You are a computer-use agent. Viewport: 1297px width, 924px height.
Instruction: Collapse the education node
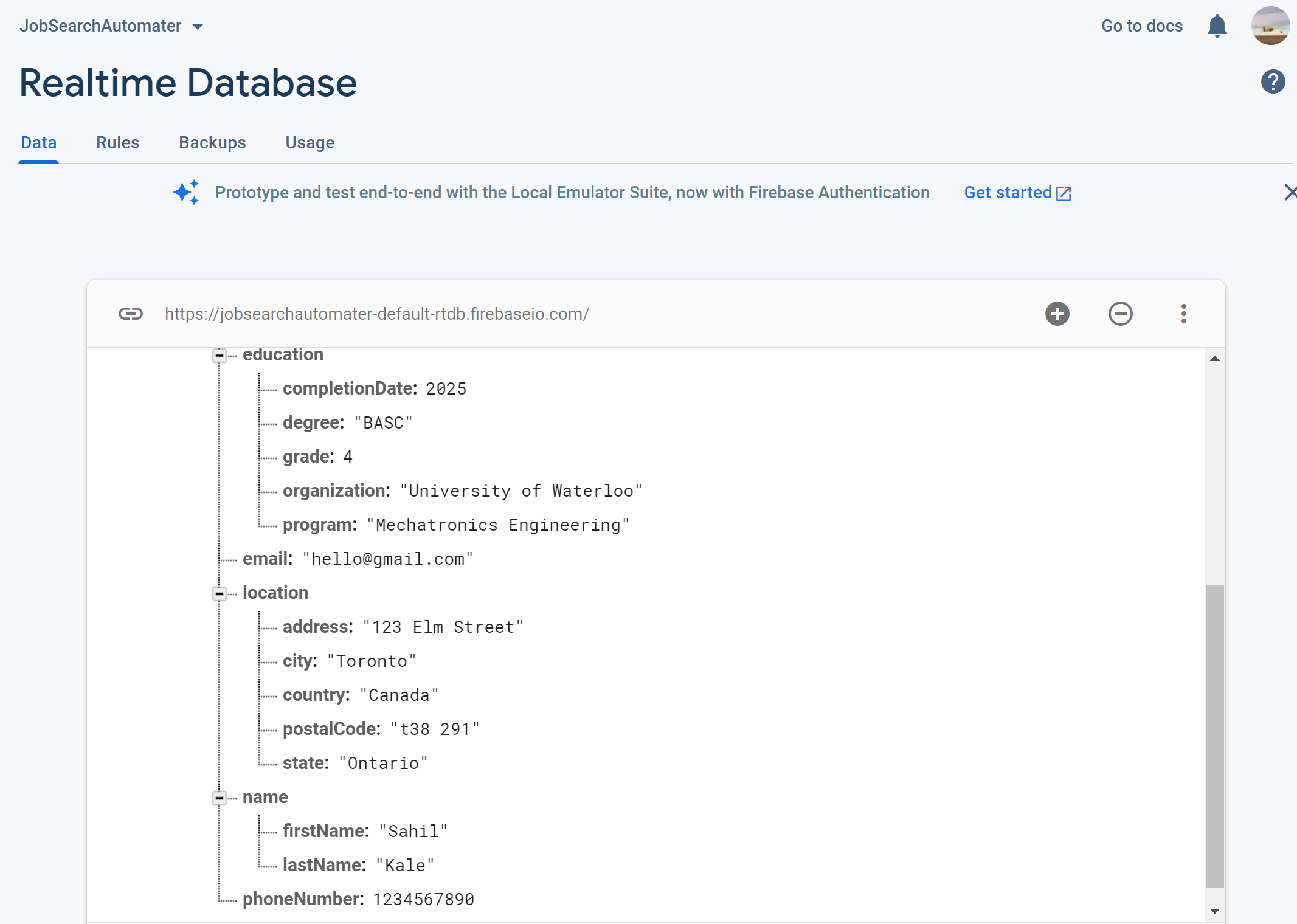pyautogui.click(x=220, y=355)
